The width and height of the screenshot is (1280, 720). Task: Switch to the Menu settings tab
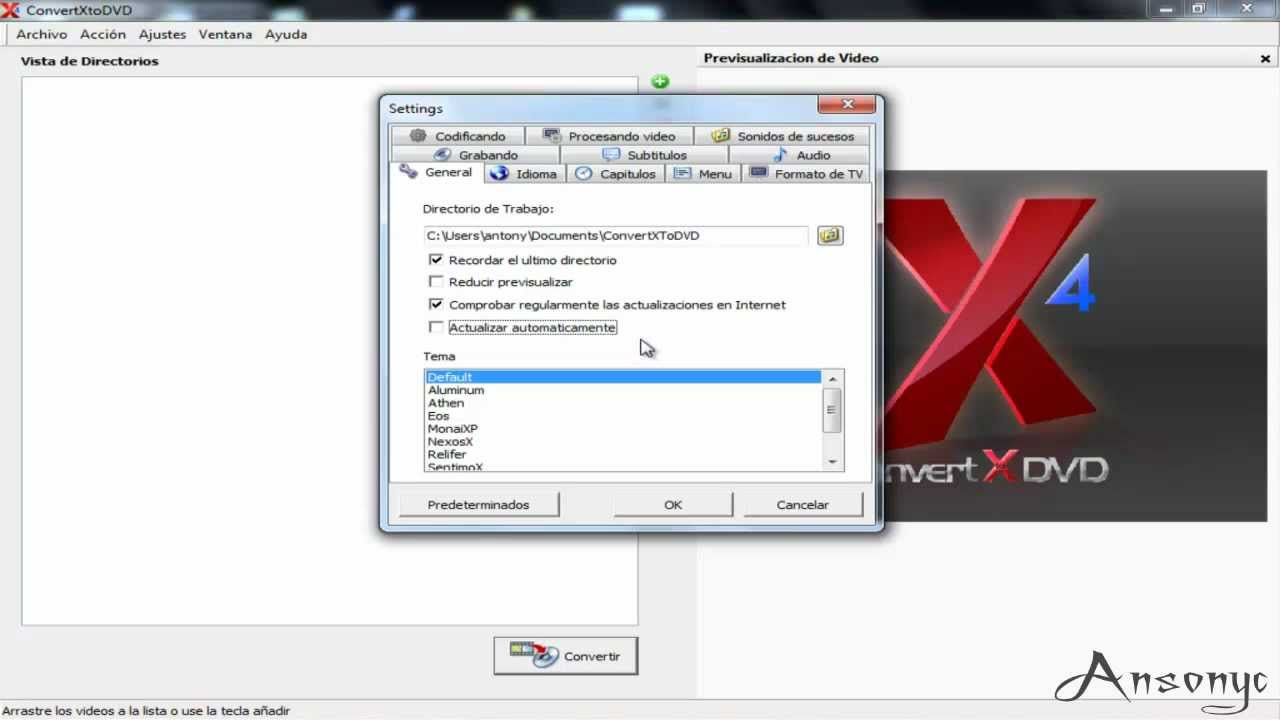pyautogui.click(x=703, y=173)
